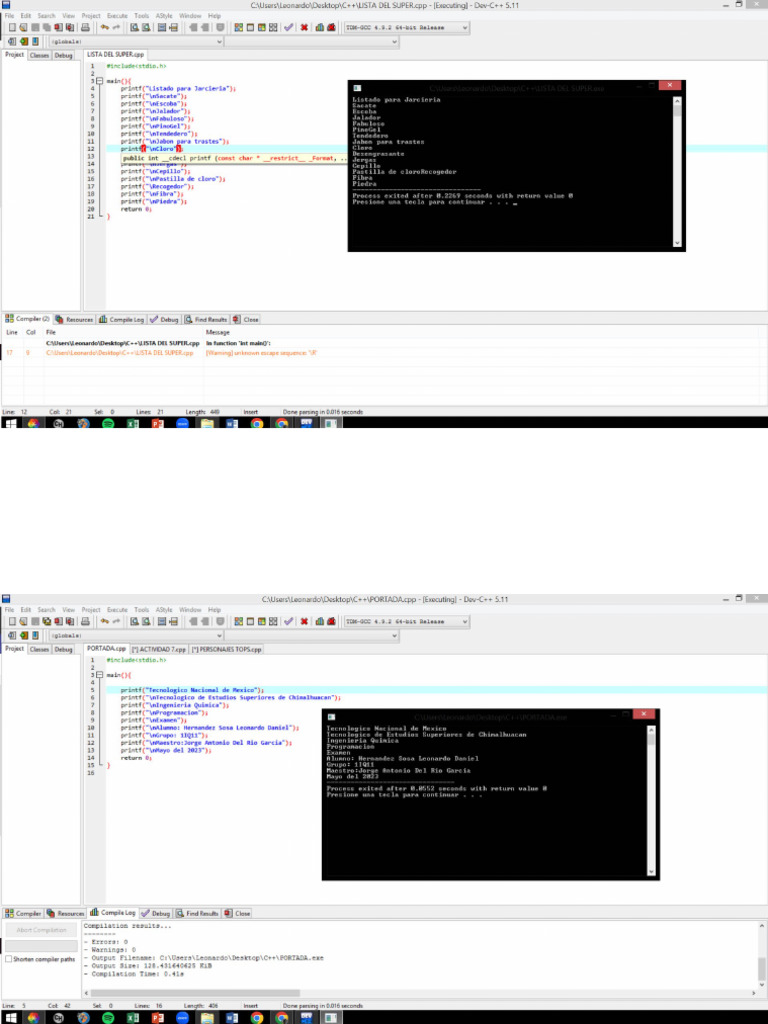Click Open file icon in LISTA DEL SUPER window
The height and width of the screenshot is (1024, 768).
(x=23, y=27)
